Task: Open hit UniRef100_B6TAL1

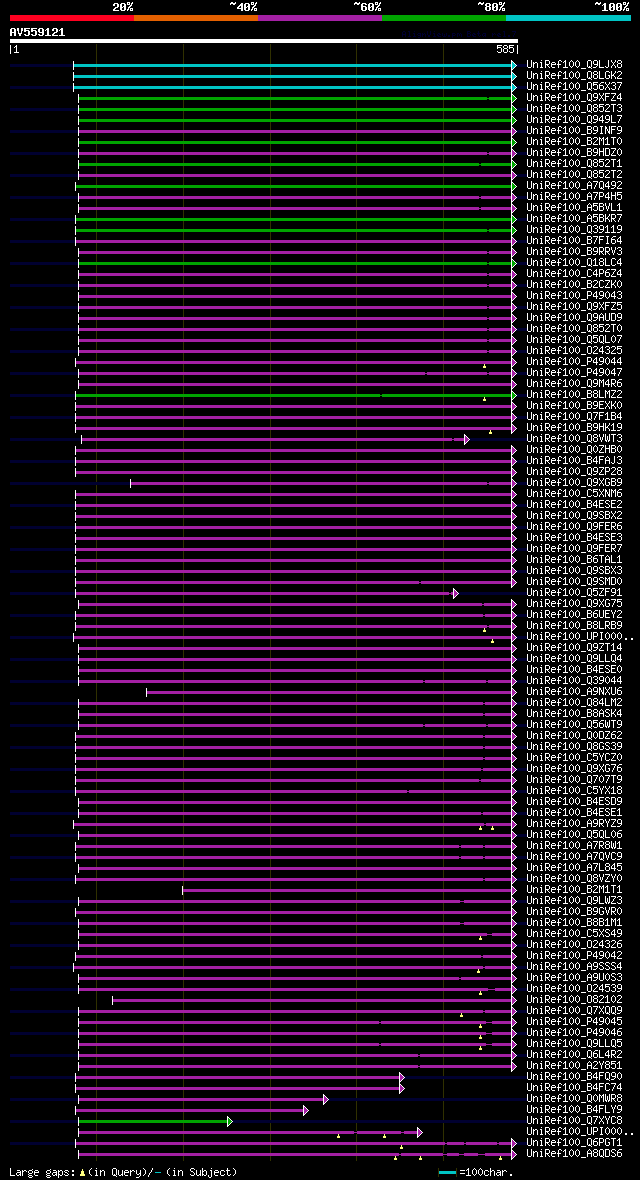Action: pos(574,560)
